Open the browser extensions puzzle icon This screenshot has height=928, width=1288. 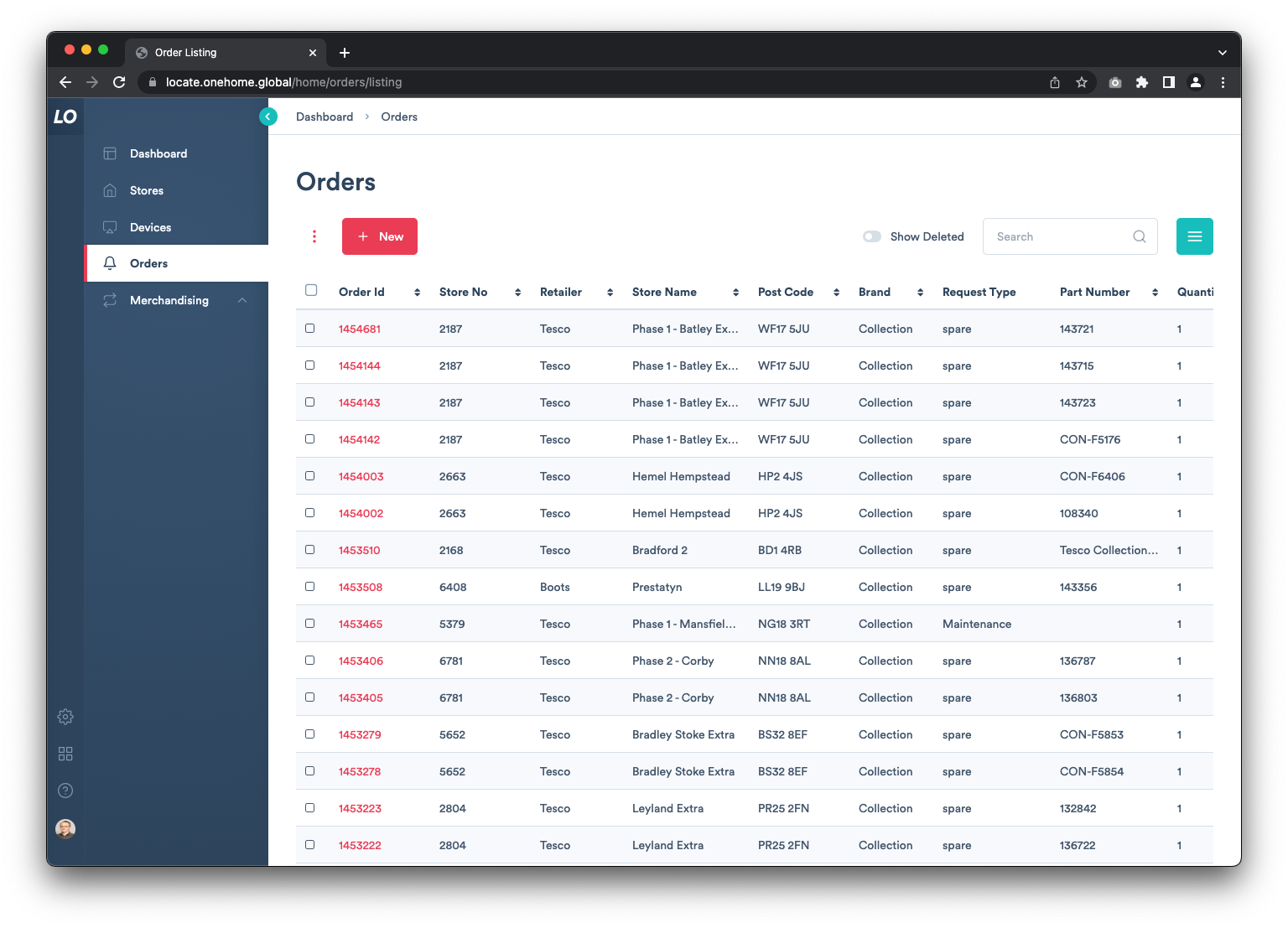[1141, 82]
